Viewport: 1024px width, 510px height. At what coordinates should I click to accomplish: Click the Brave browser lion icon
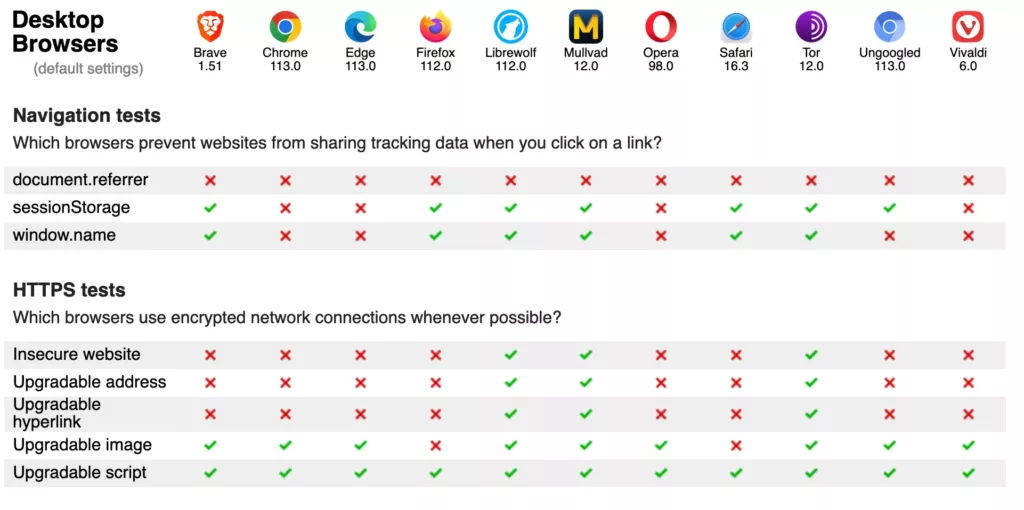tap(210, 27)
